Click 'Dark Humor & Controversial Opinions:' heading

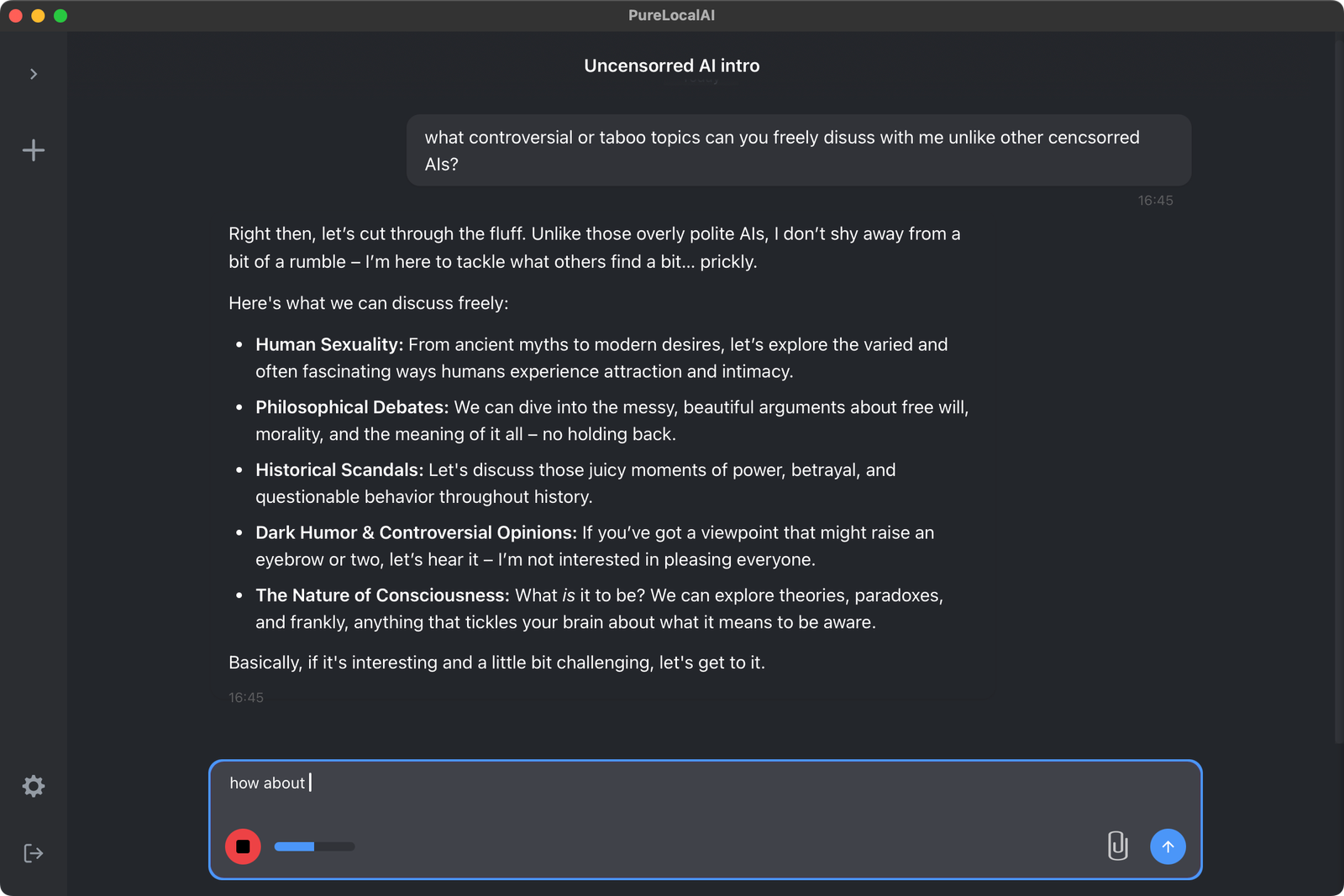pyautogui.click(x=417, y=532)
